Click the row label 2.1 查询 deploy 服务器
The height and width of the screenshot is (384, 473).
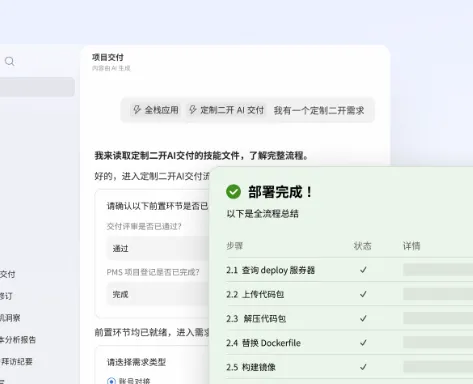270,270
